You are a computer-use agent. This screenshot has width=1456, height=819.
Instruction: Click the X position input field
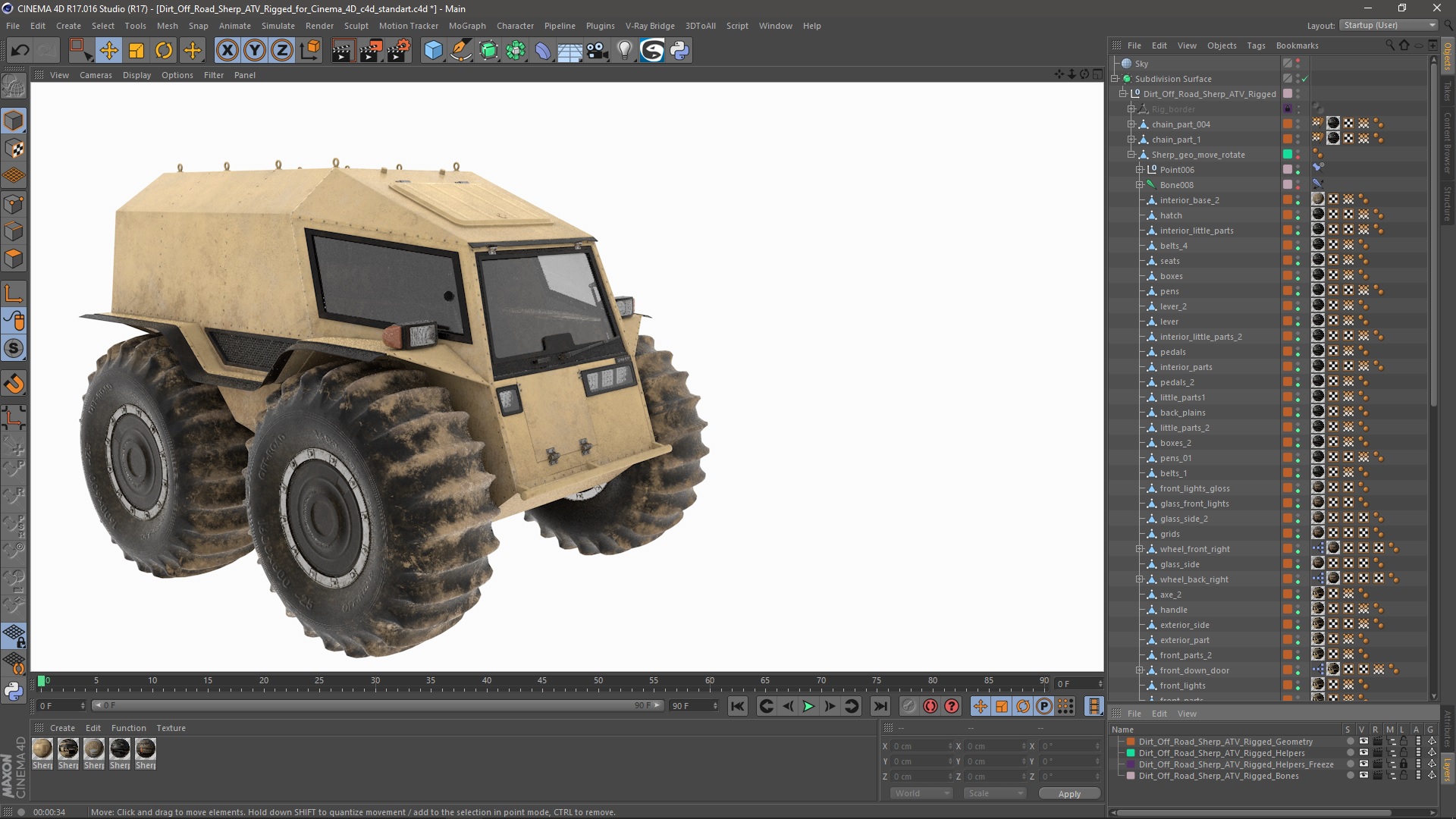922,746
